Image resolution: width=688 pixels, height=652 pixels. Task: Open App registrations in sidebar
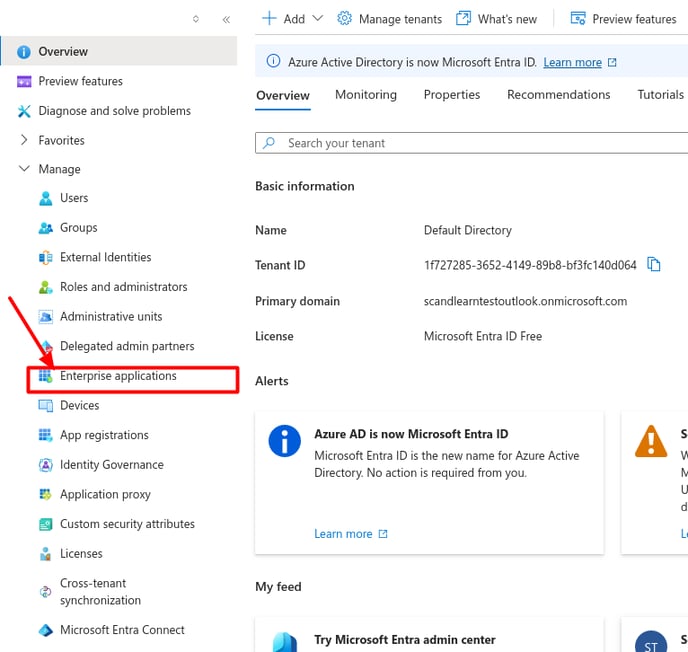[104, 435]
